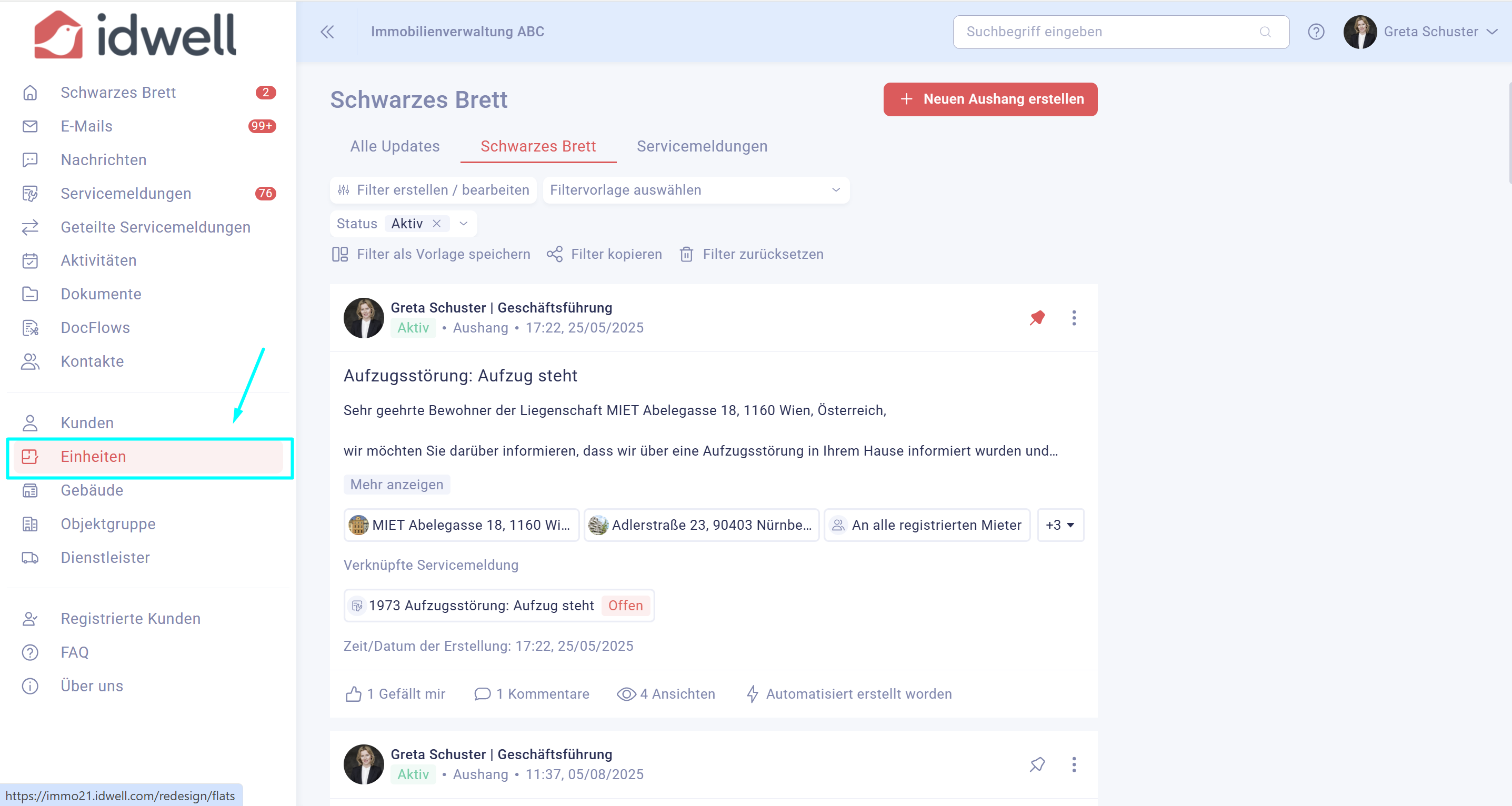Screen dimensions: 1512x806
Task: Click the idwell logo
Action: pos(136,35)
